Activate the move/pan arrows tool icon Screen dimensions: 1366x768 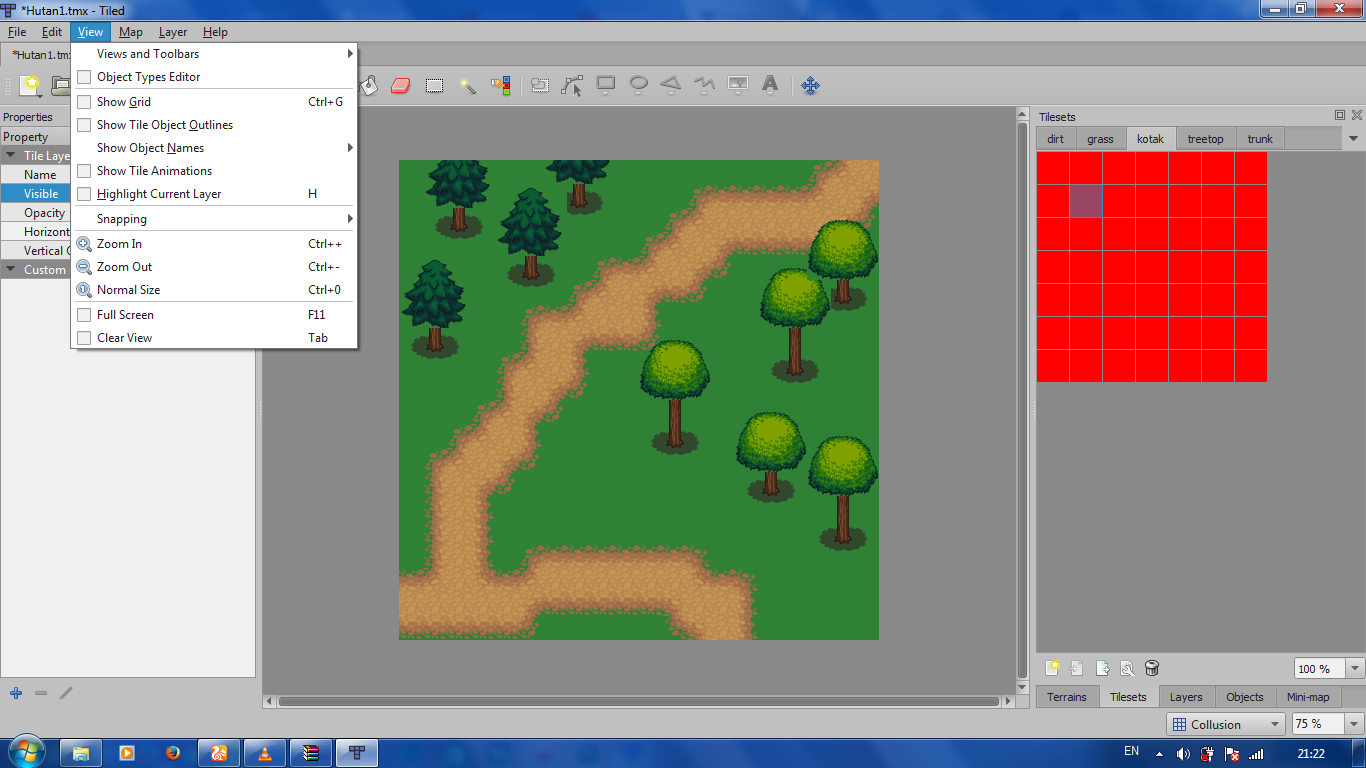pyautogui.click(x=810, y=86)
